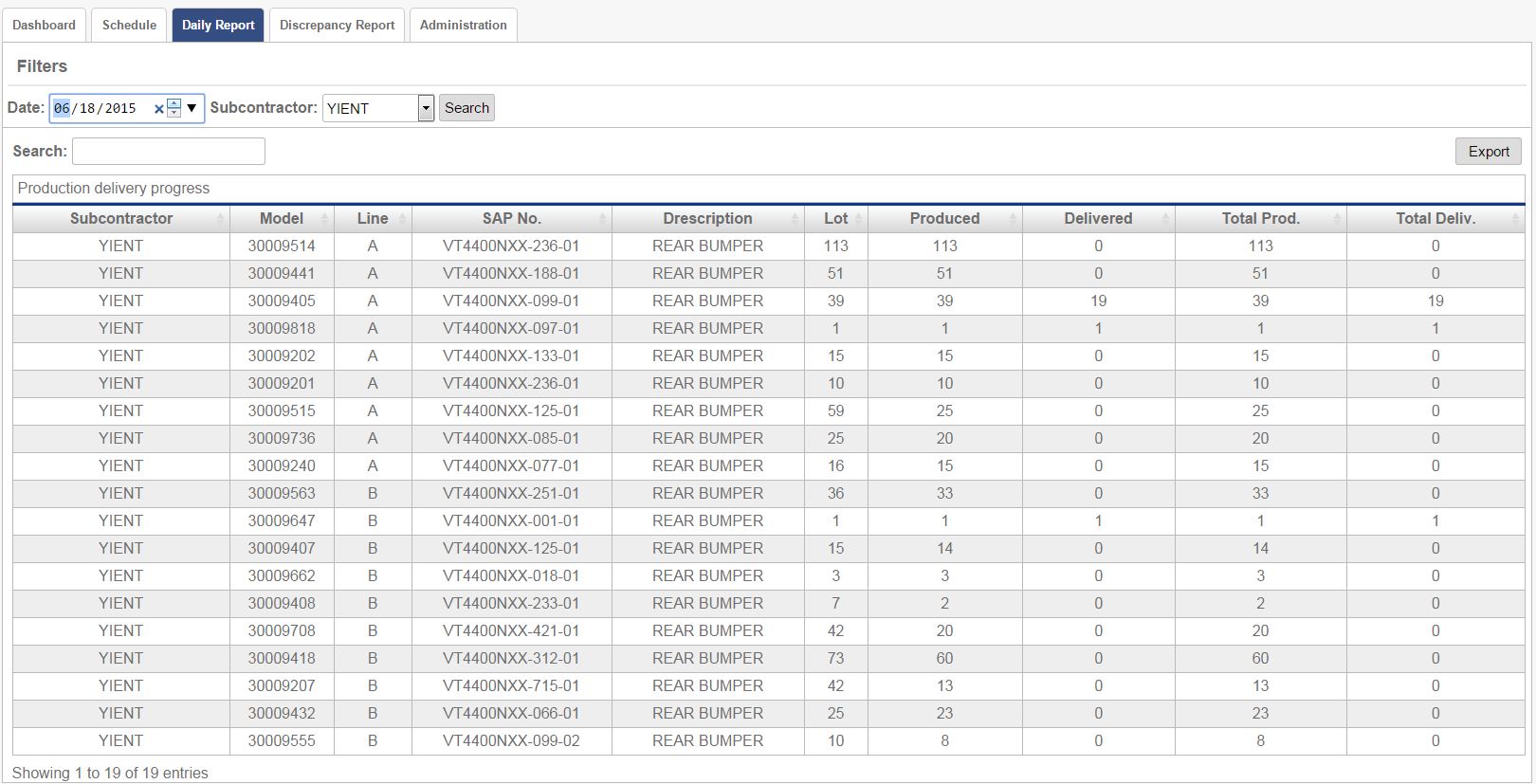Image resolution: width=1536 pixels, height=784 pixels.
Task: Sort by Total Deliv. column icon
Action: pos(1515,219)
